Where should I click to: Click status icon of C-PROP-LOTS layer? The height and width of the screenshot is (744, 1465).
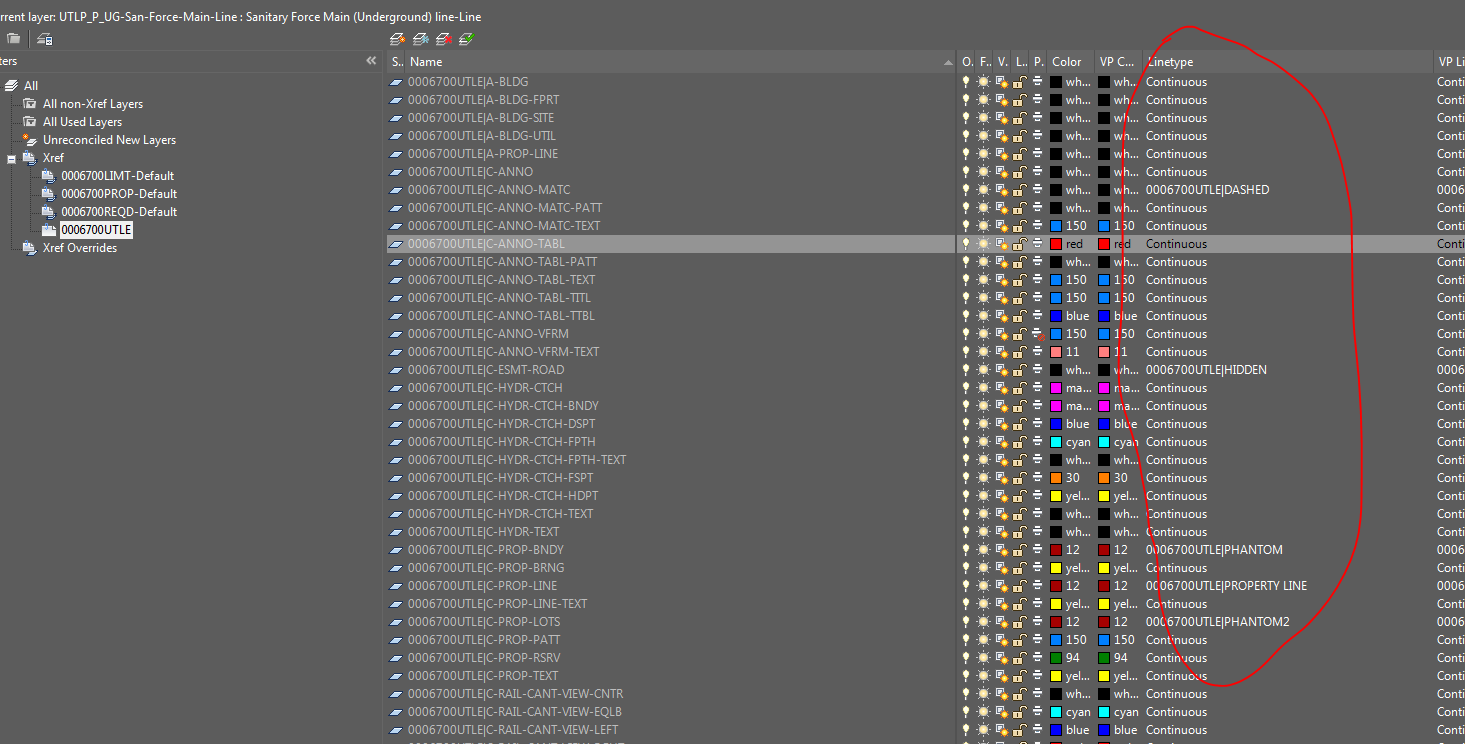[397, 622]
